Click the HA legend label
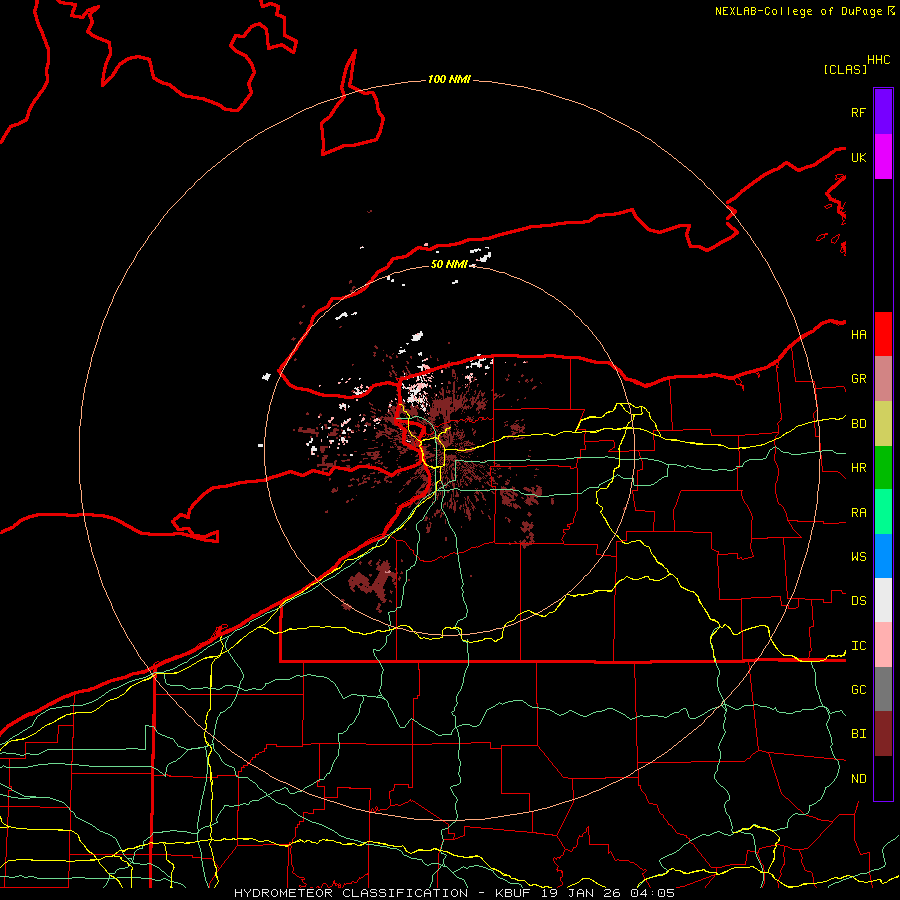900x900 pixels. [858, 334]
